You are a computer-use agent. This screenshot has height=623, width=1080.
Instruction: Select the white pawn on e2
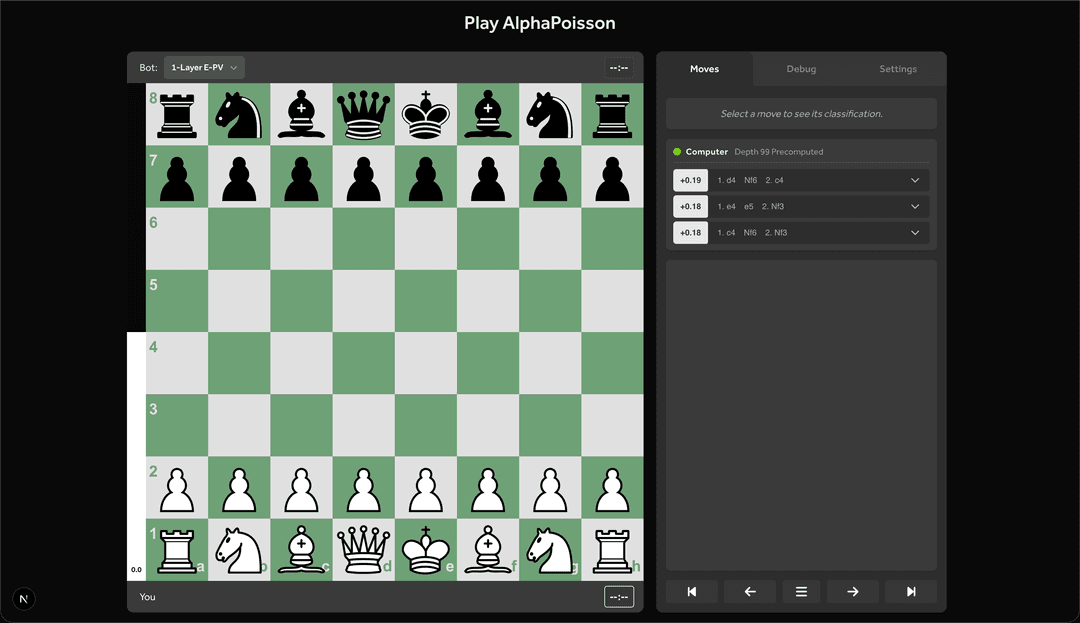click(426, 487)
